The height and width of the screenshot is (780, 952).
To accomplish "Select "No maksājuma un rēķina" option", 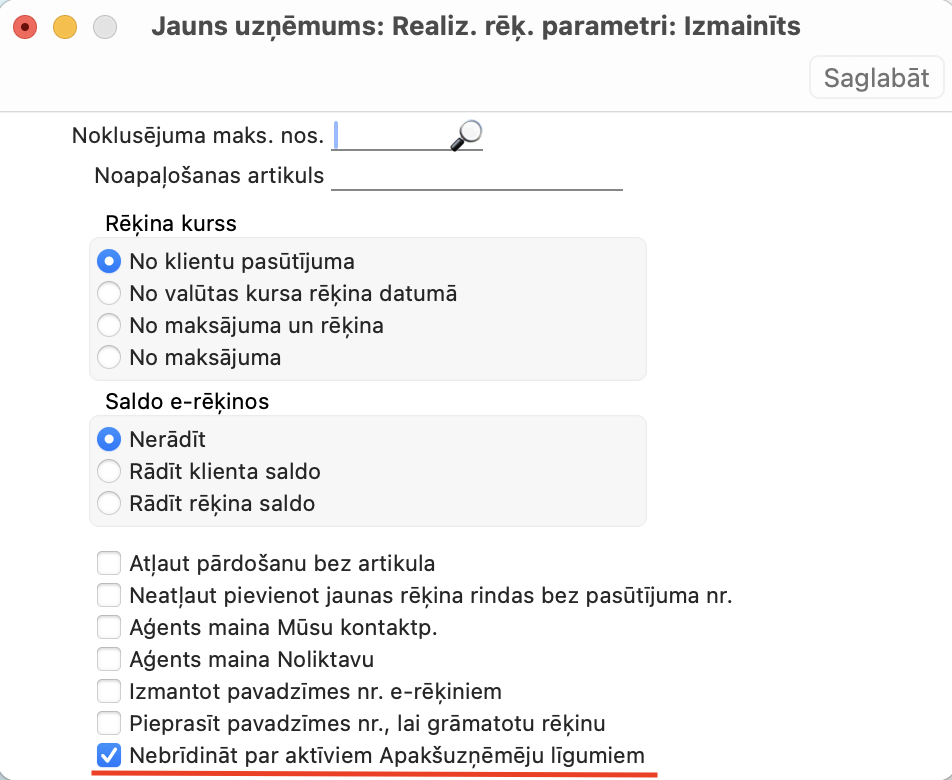I will click(x=109, y=325).
